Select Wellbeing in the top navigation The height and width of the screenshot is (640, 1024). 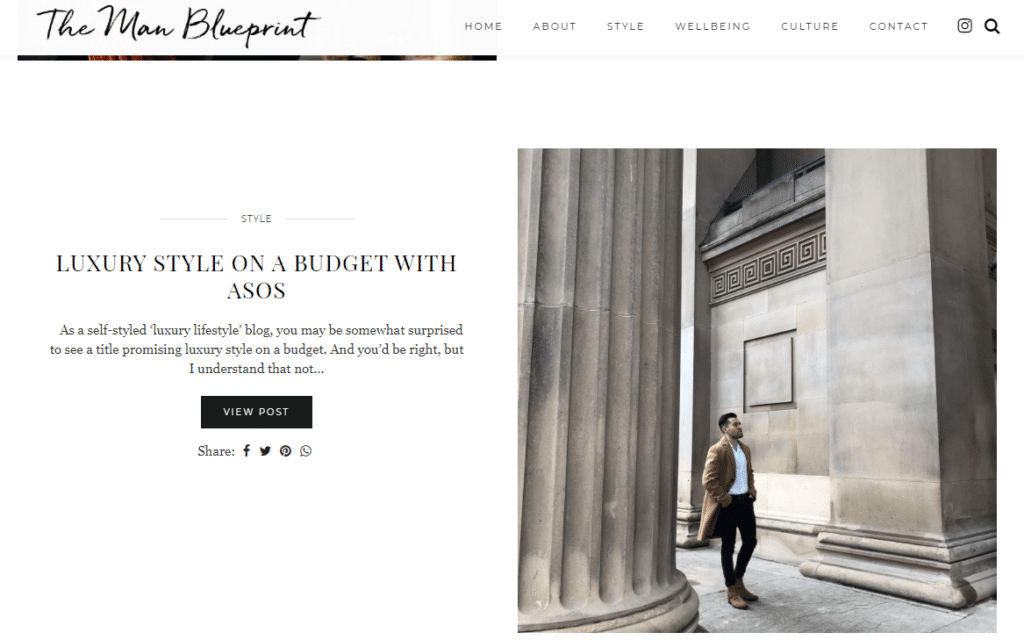(712, 26)
